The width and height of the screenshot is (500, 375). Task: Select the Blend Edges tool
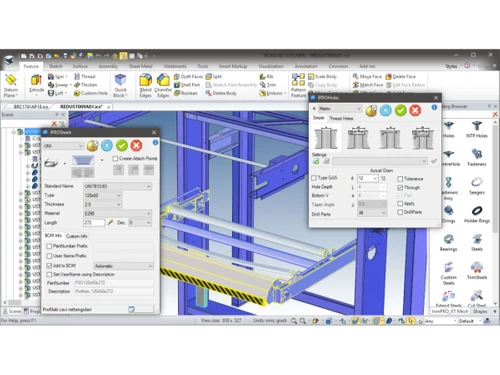click(146, 86)
